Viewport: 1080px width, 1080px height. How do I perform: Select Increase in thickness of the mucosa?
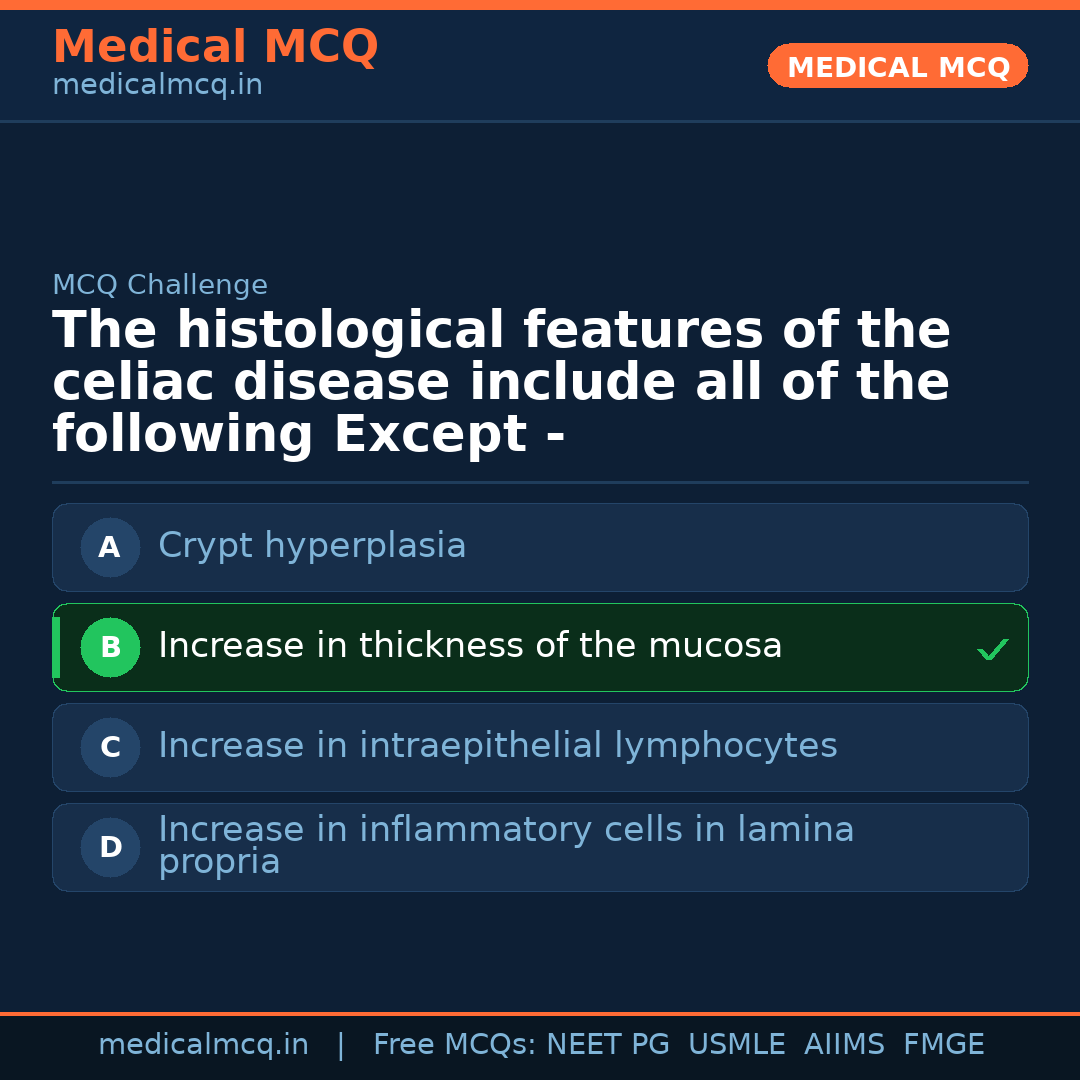tap(470, 646)
